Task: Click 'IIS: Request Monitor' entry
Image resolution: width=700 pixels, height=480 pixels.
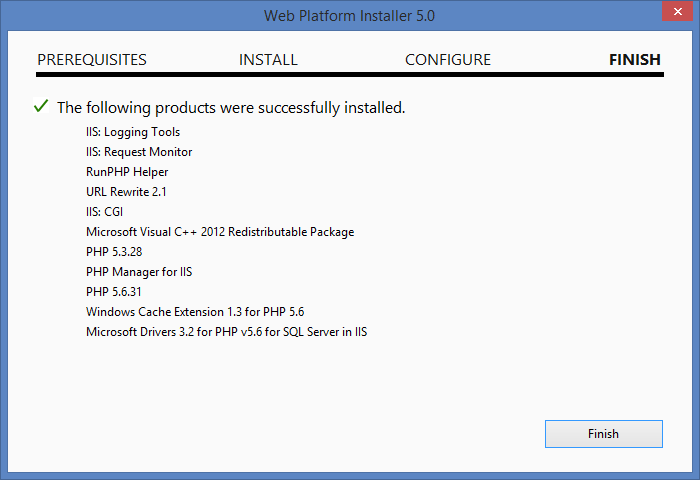Action: coord(139,152)
